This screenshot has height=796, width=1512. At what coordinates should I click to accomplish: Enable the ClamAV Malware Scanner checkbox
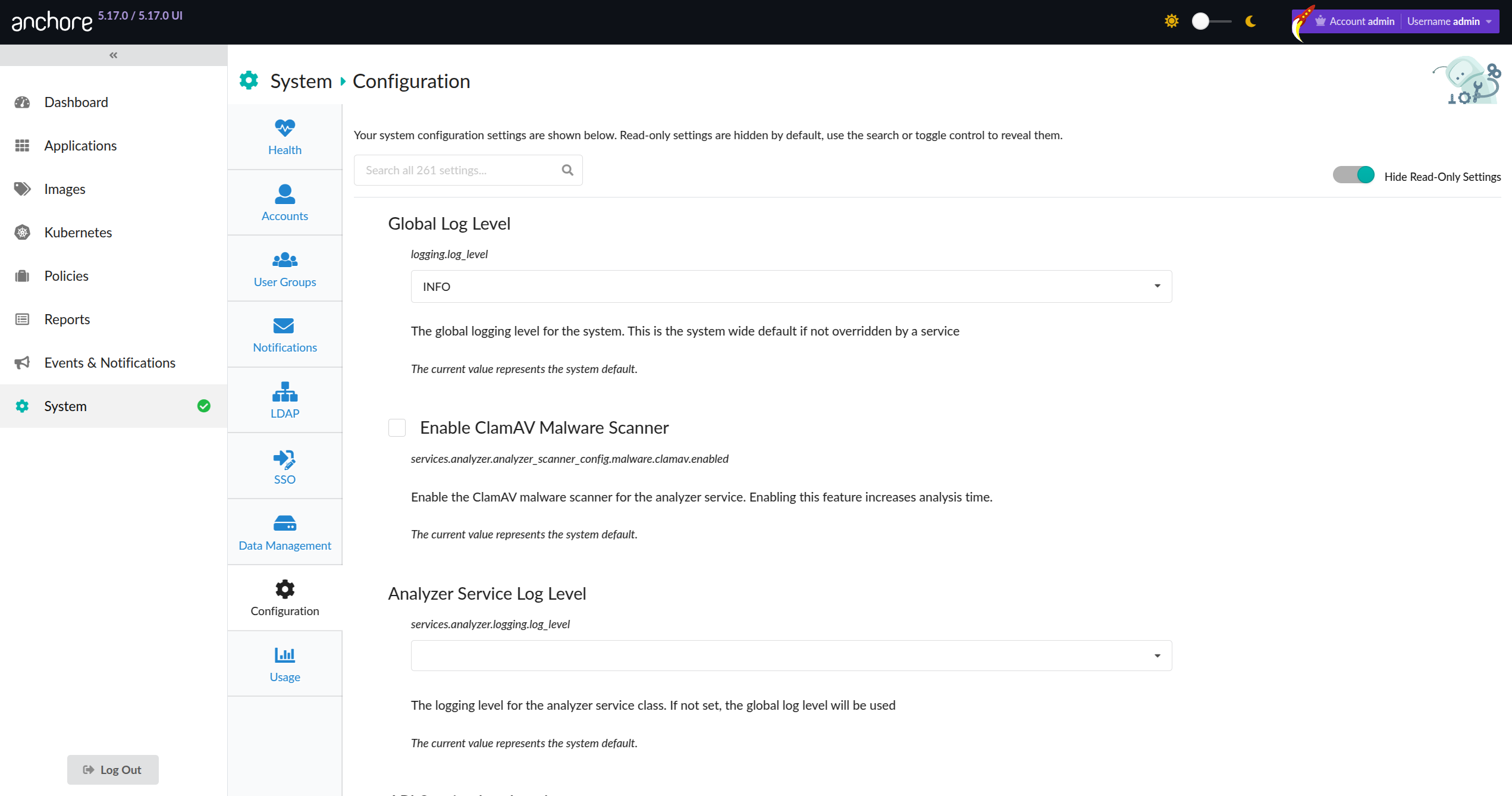point(396,427)
